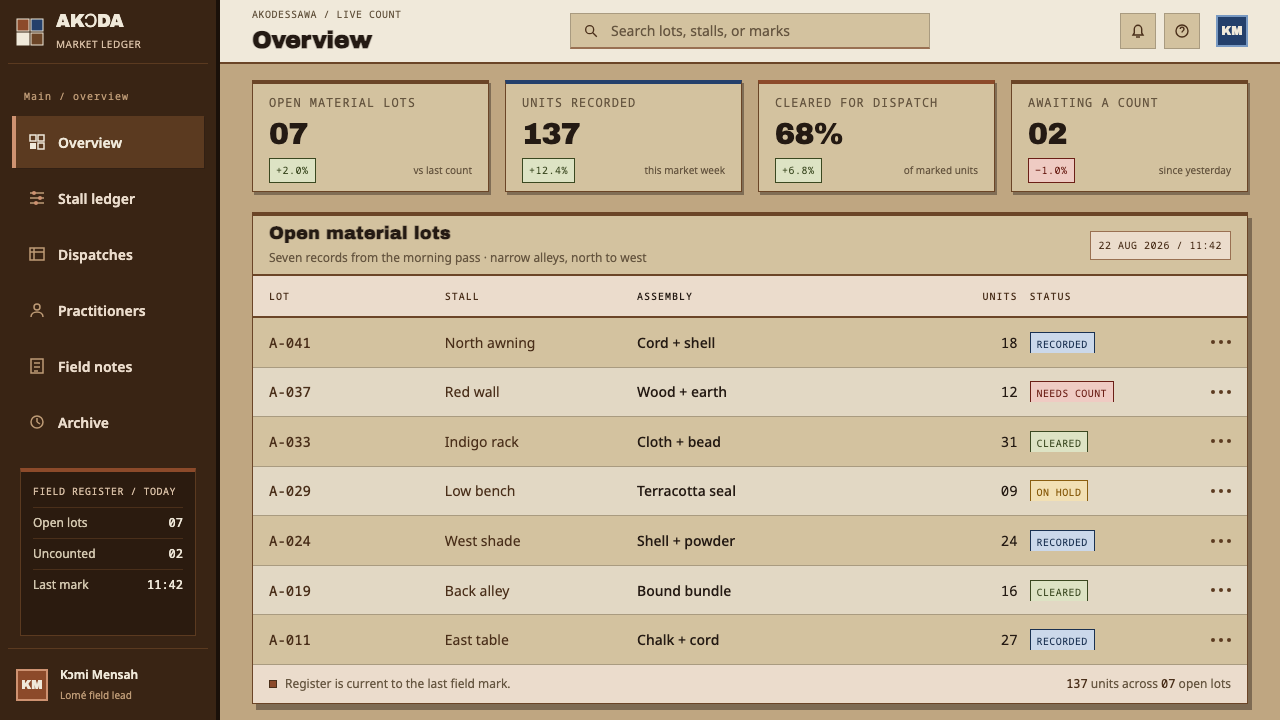Screen dimensions: 1280x720
Task: Sort by the ASSEMBLY column header
Action: (x=665, y=296)
